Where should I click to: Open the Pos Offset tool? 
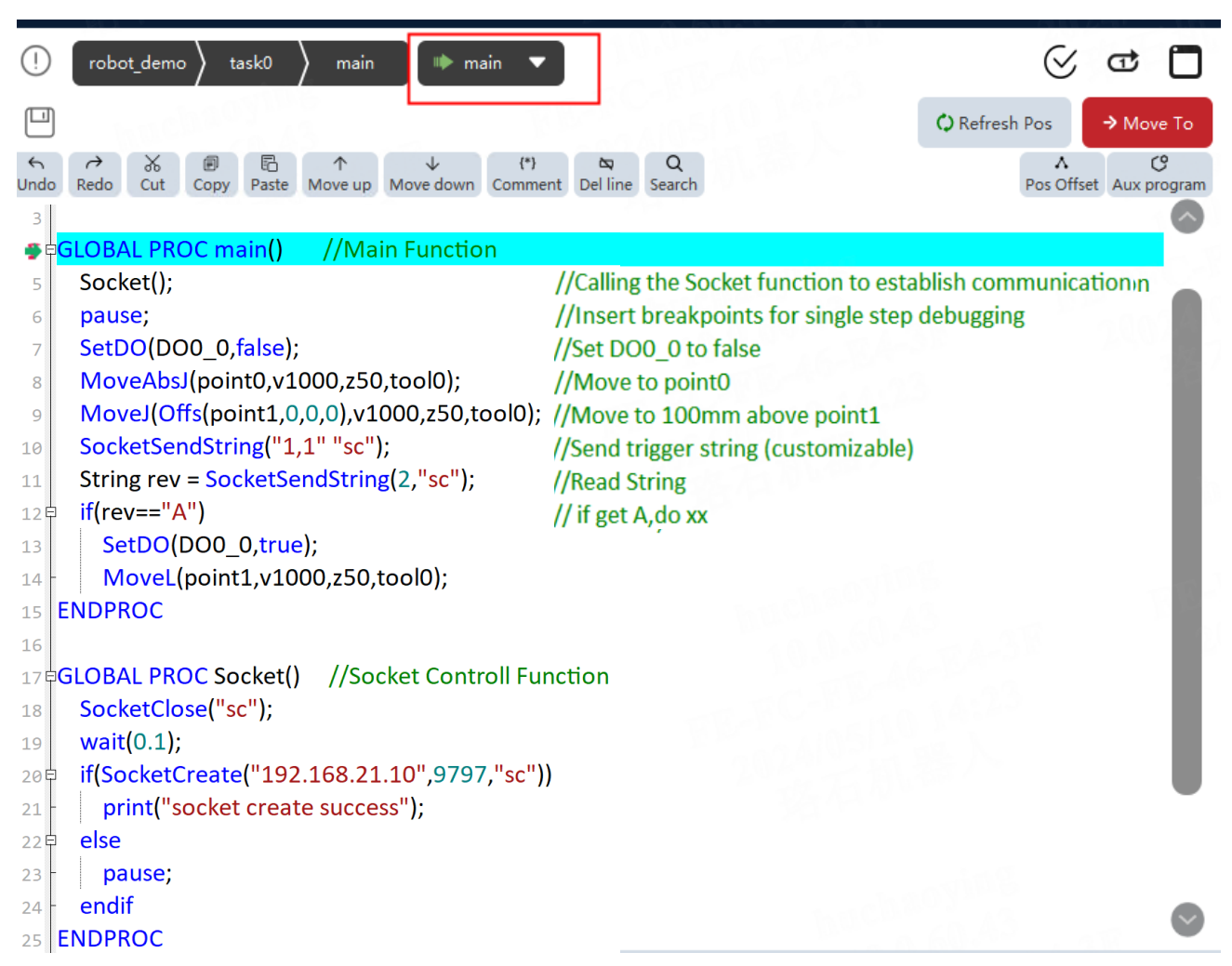(x=1062, y=175)
